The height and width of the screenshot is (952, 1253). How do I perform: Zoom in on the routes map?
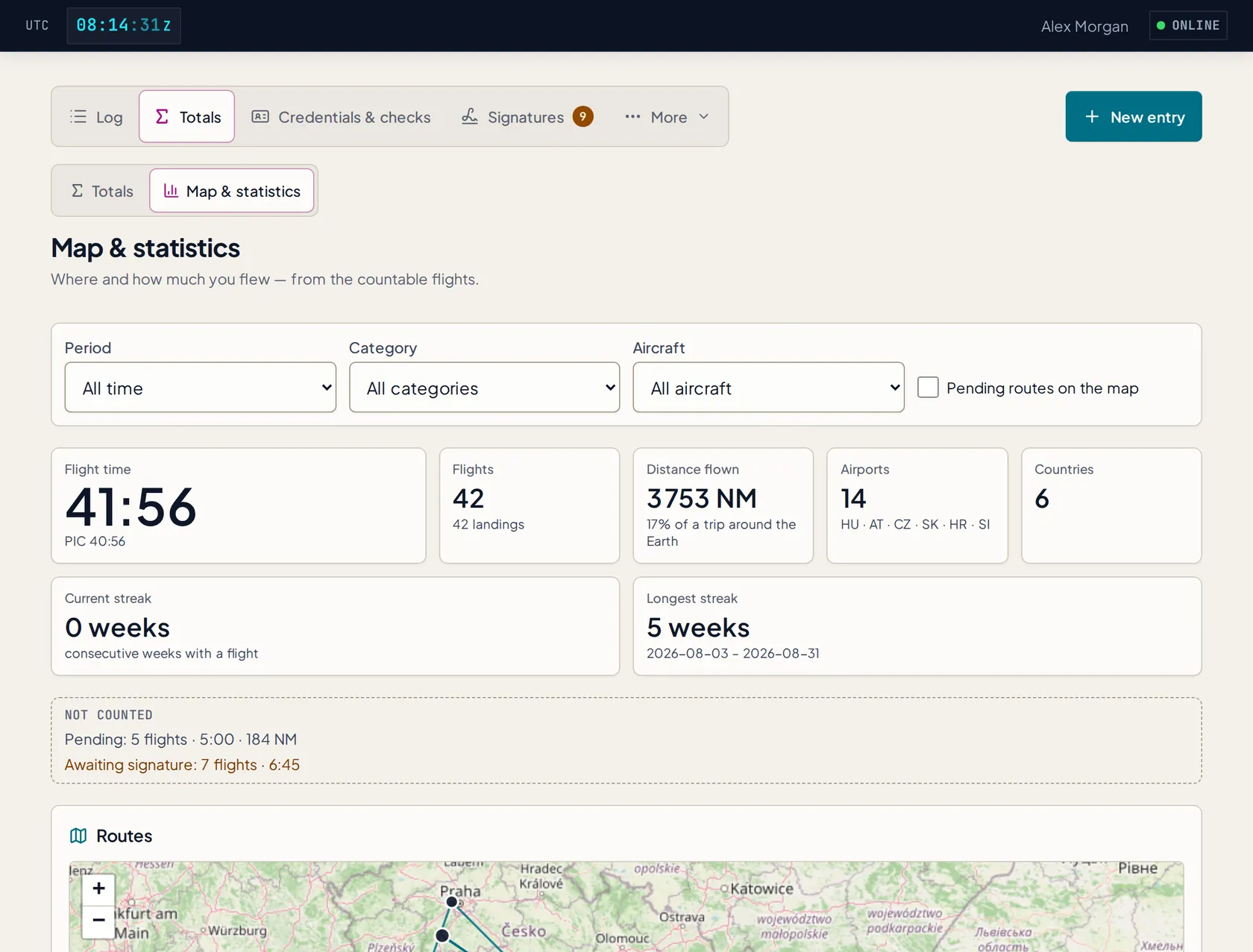click(x=98, y=889)
